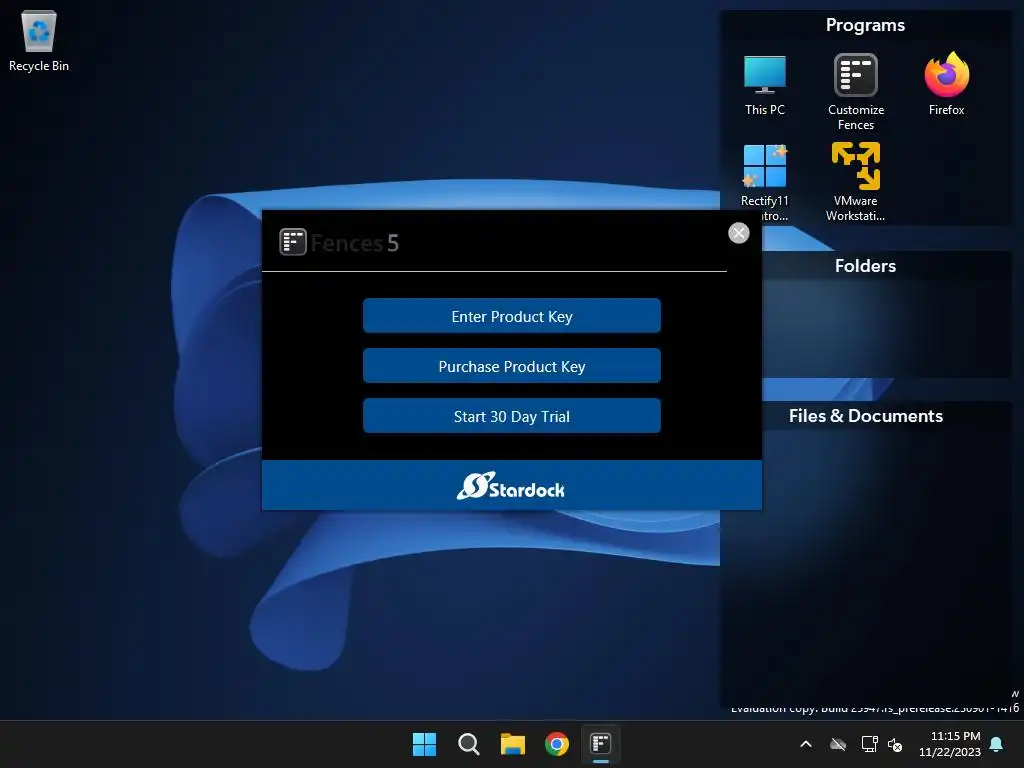This screenshot has height=768, width=1024.
Task: Select the This PC icon in Programs fence
Action: [x=765, y=86]
